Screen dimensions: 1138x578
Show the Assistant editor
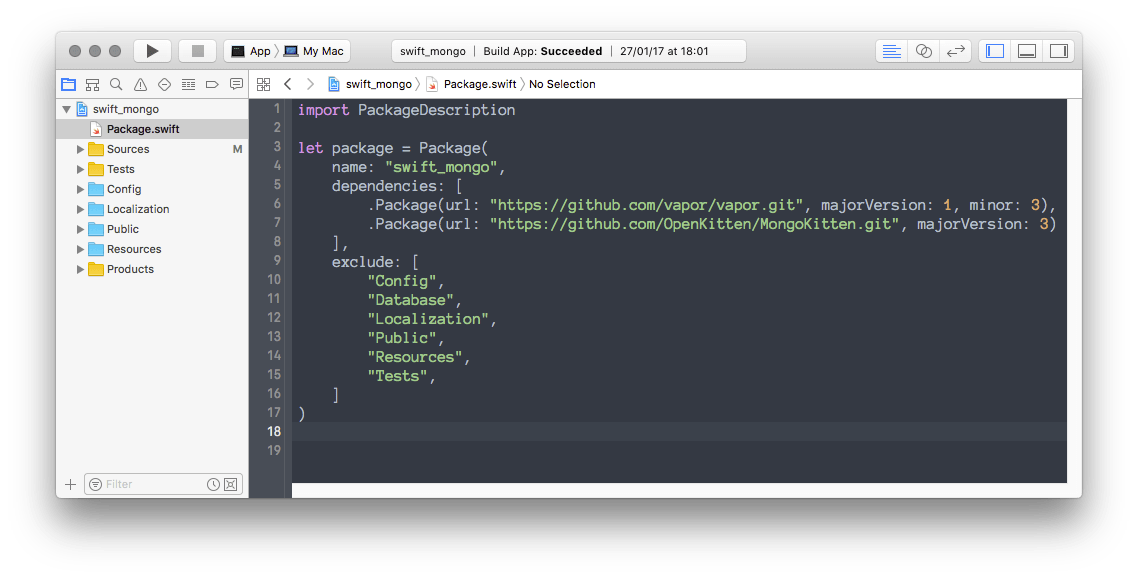pos(923,51)
